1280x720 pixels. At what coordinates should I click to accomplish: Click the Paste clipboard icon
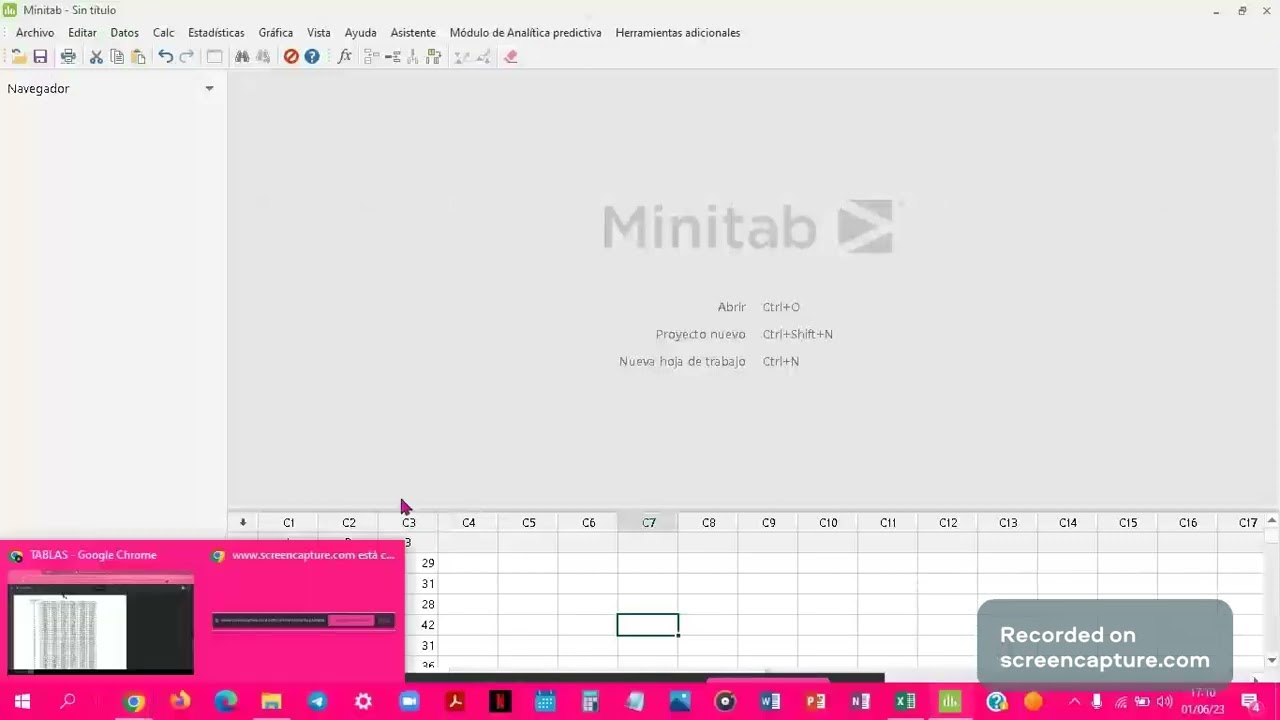pyautogui.click(x=138, y=57)
